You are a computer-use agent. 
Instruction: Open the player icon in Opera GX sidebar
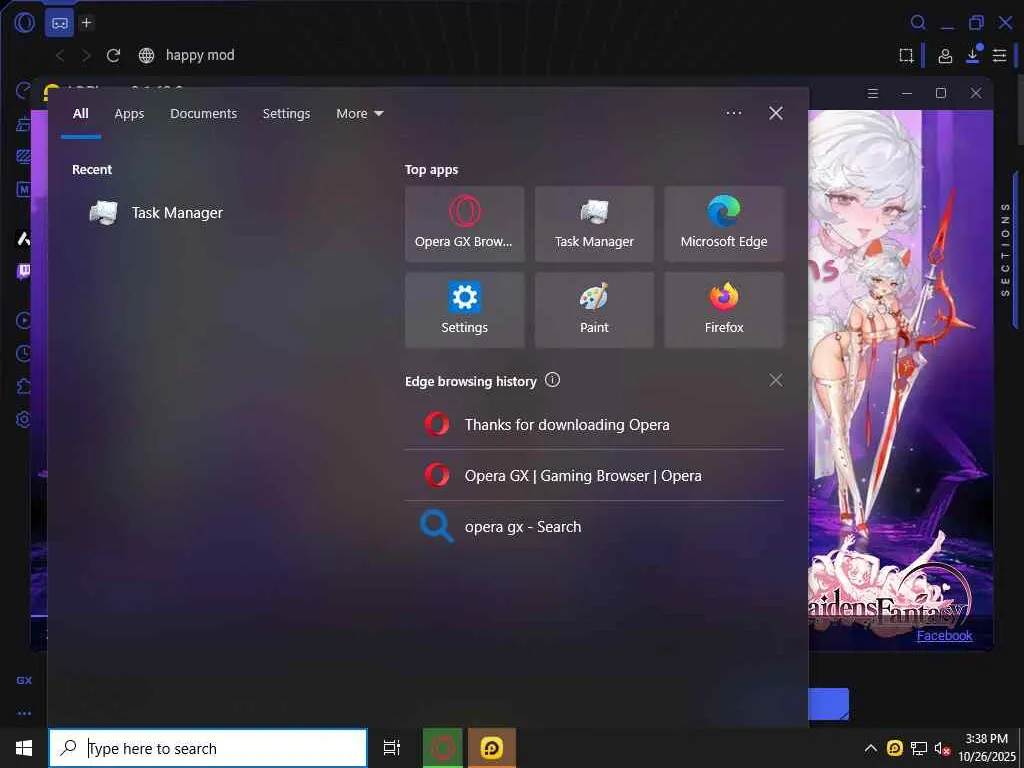(23, 320)
